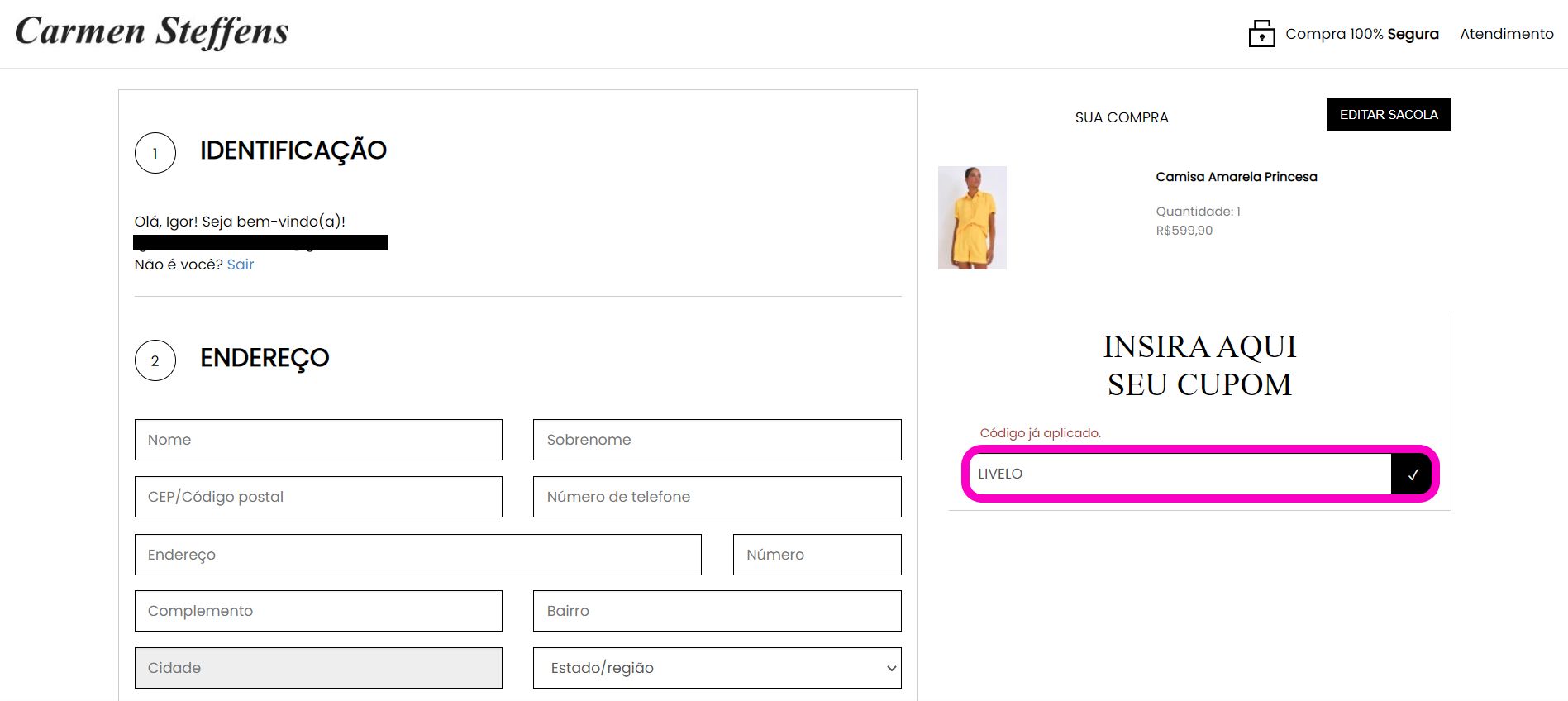1568x701 pixels.
Task: Click the coupon field containing LIVELO
Action: pyautogui.click(x=1180, y=474)
